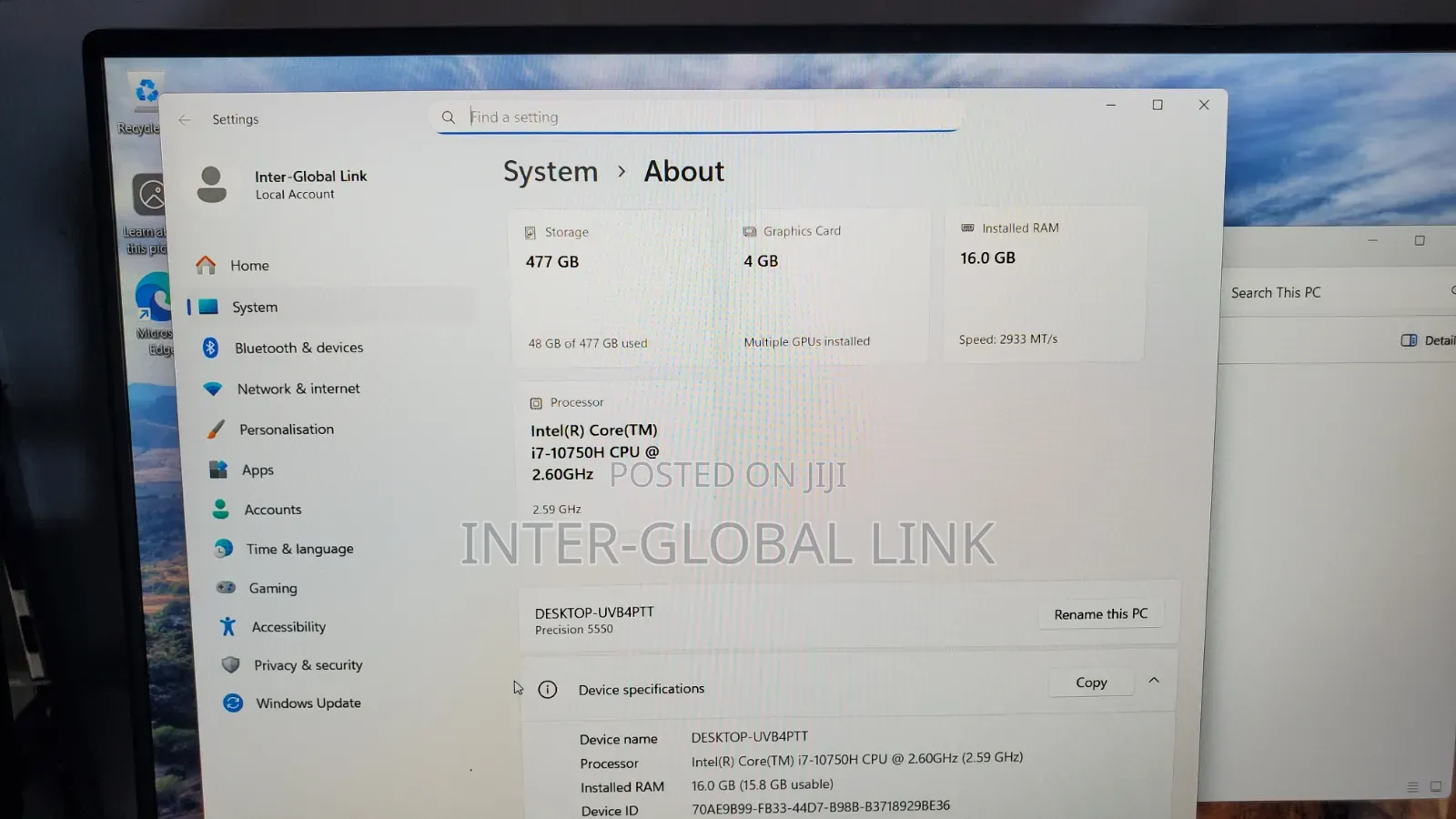The height and width of the screenshot is (819, 1456).
Task: Switch File Explorer to large thumbnails view
Action: (1436, 787)
